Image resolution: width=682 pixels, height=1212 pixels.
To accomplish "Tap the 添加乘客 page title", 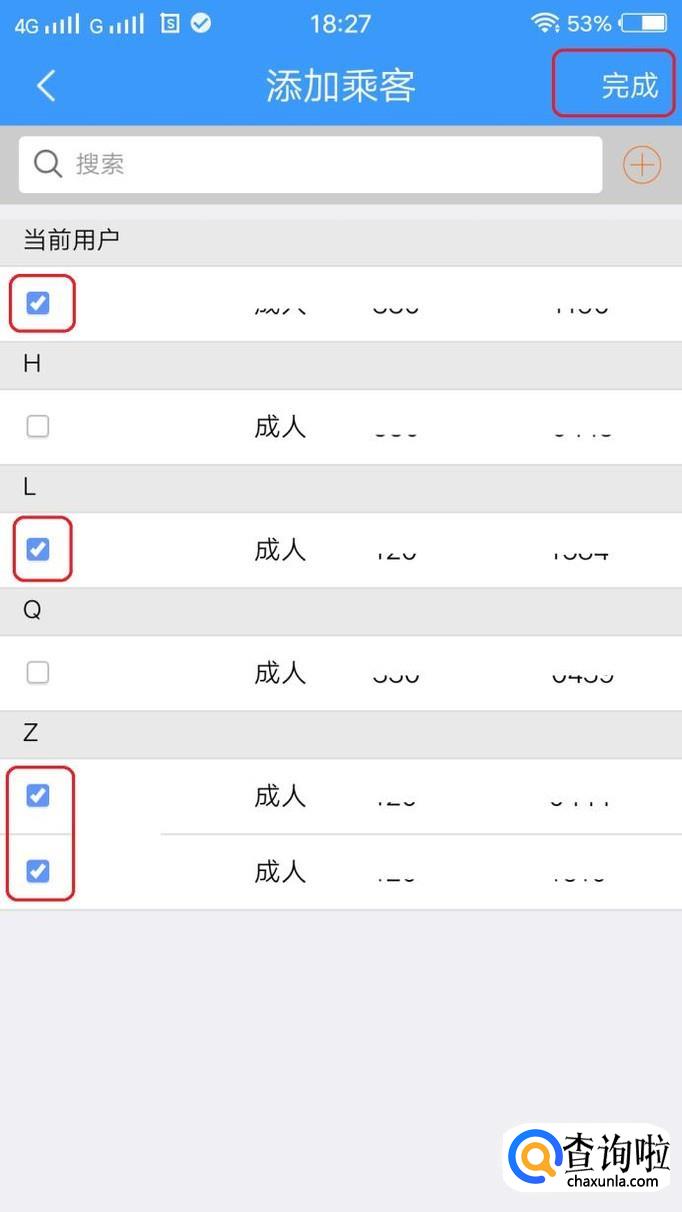I will click(x=340, y=87).
